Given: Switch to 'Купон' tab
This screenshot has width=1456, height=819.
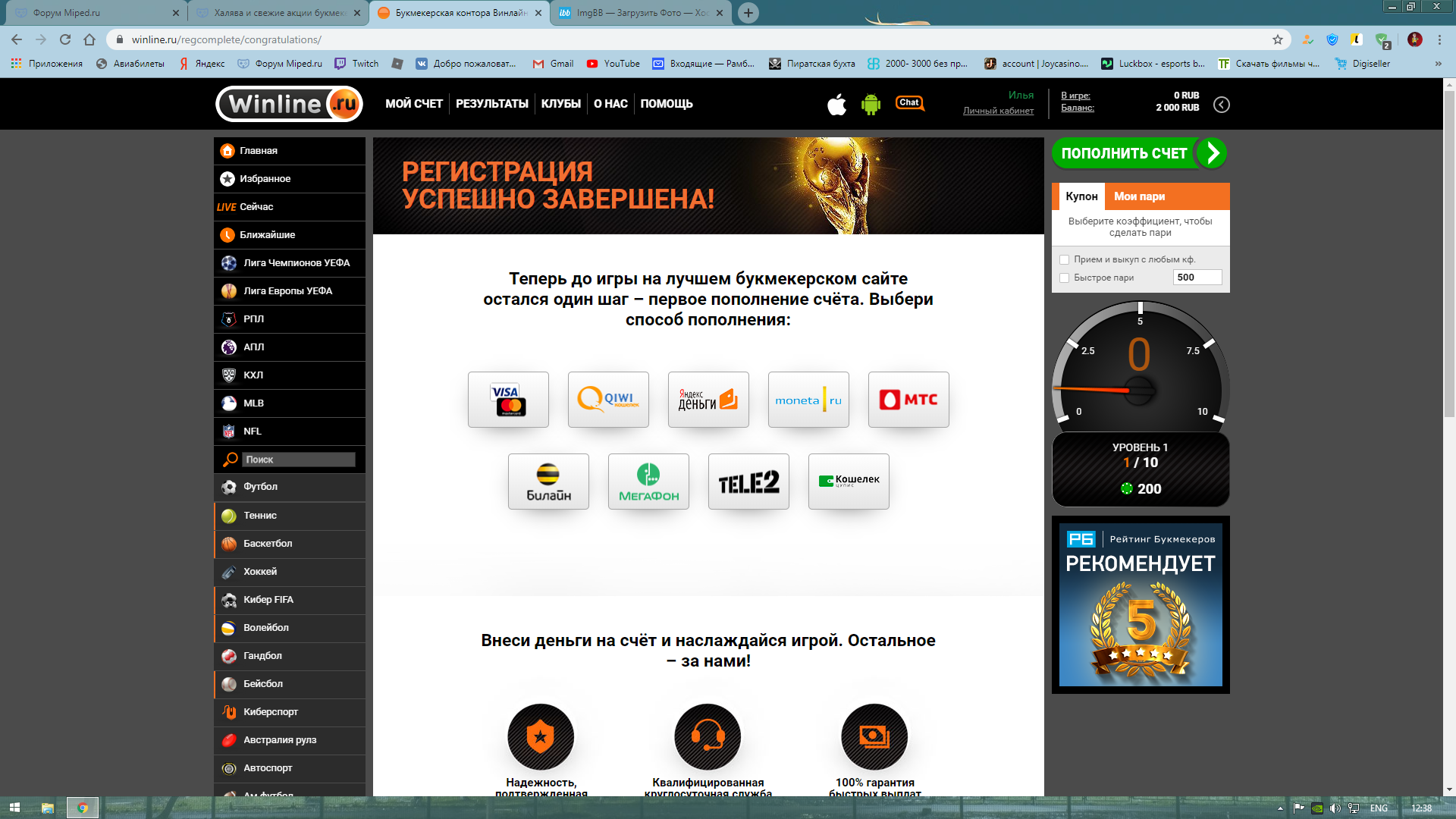Looking at the screenshot, I should pos(1081,196).
